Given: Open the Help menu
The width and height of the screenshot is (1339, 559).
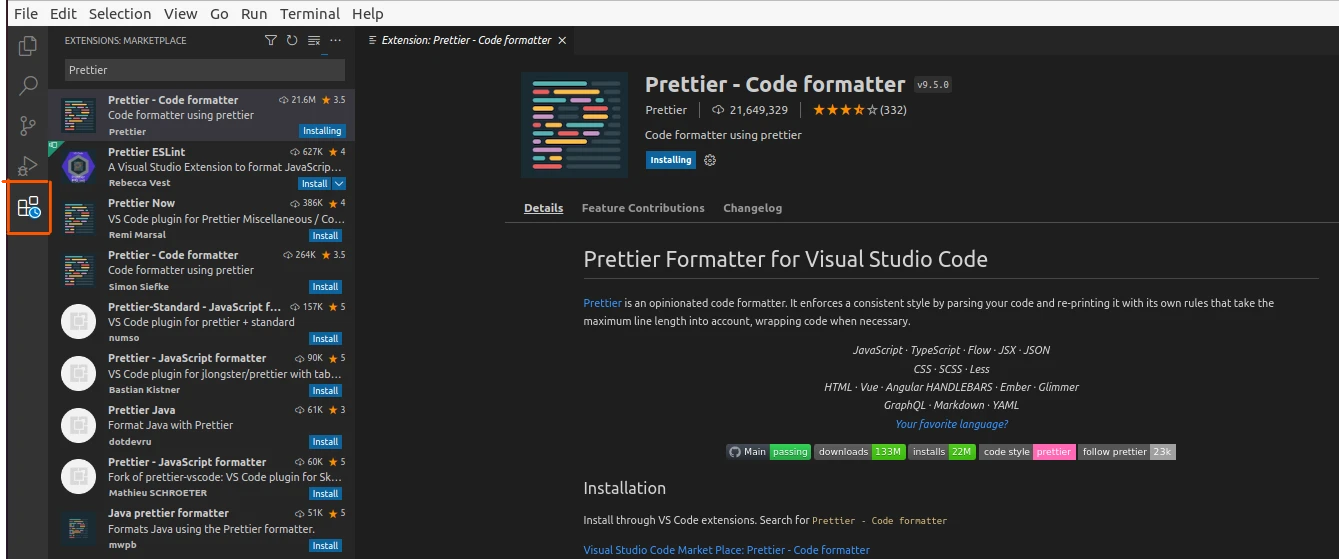Looking at the screenshot, I should [368, 14].
